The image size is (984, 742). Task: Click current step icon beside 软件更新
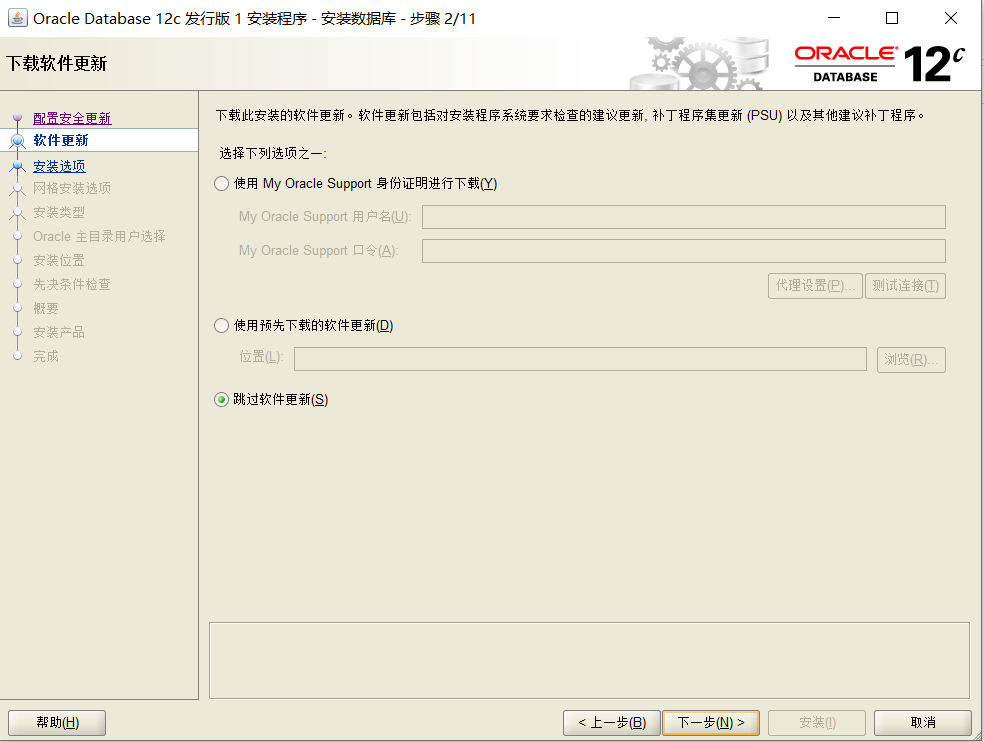click(18, 140)
